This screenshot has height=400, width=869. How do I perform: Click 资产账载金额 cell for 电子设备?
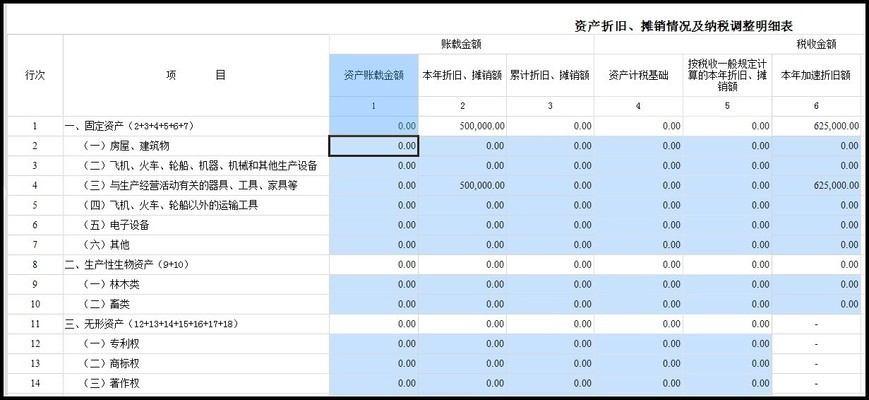click(x=374, y=225)
